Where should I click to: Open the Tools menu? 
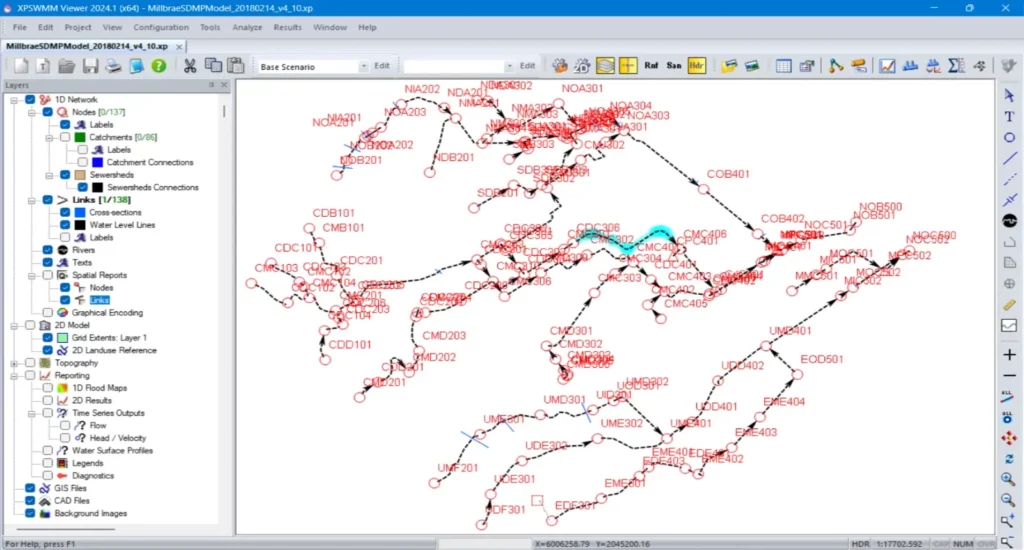click(x=210, y=27)
